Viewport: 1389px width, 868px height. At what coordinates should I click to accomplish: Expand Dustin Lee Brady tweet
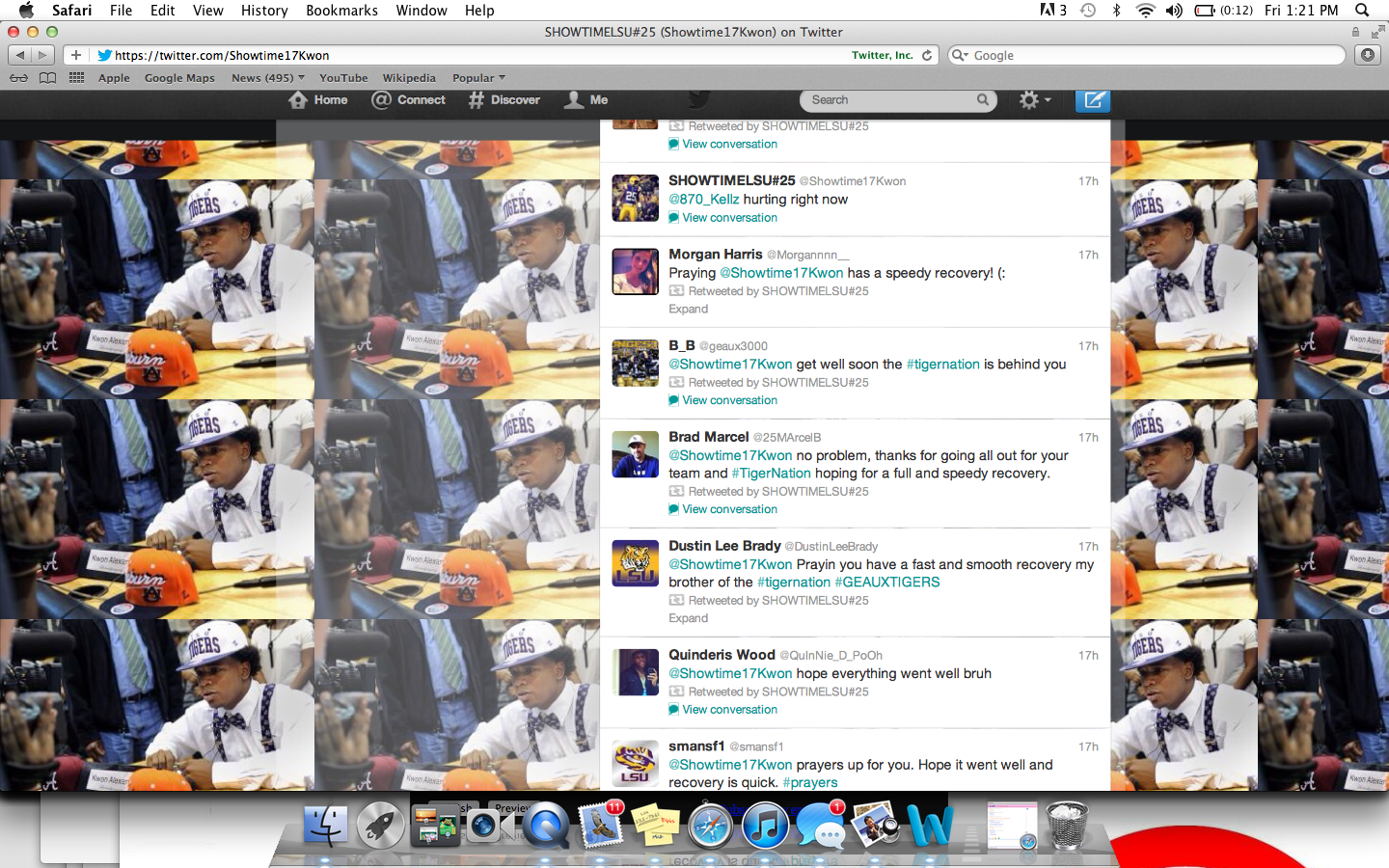coord(688,619)
